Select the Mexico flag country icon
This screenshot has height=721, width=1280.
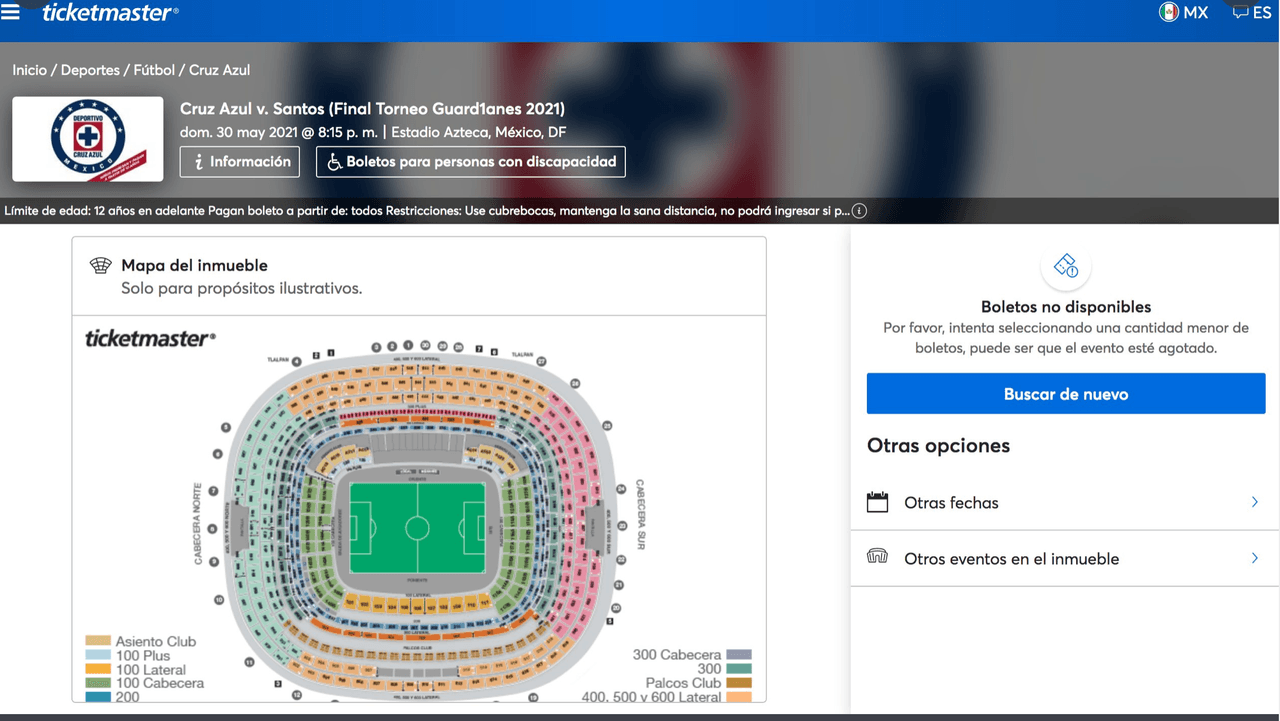coord(1168,12)
